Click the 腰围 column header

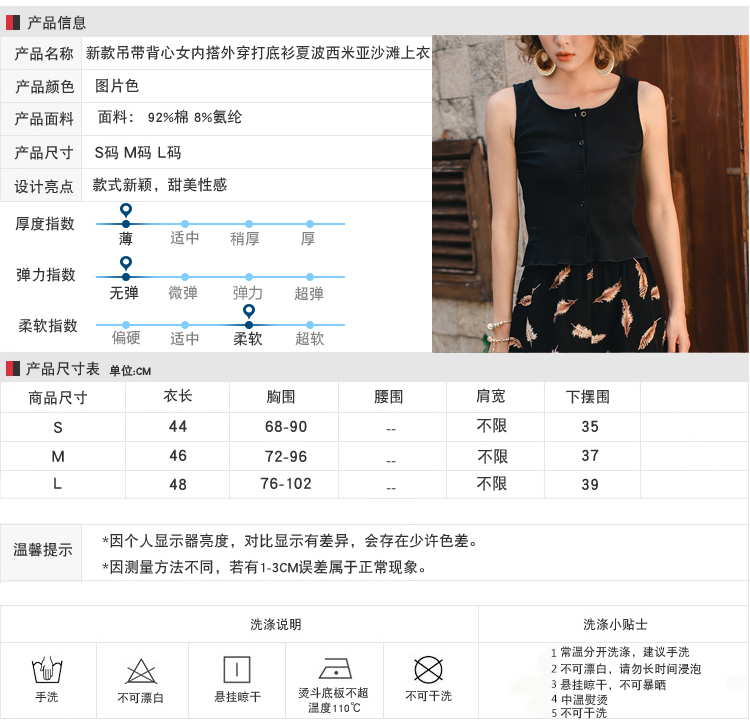point(388,396)
